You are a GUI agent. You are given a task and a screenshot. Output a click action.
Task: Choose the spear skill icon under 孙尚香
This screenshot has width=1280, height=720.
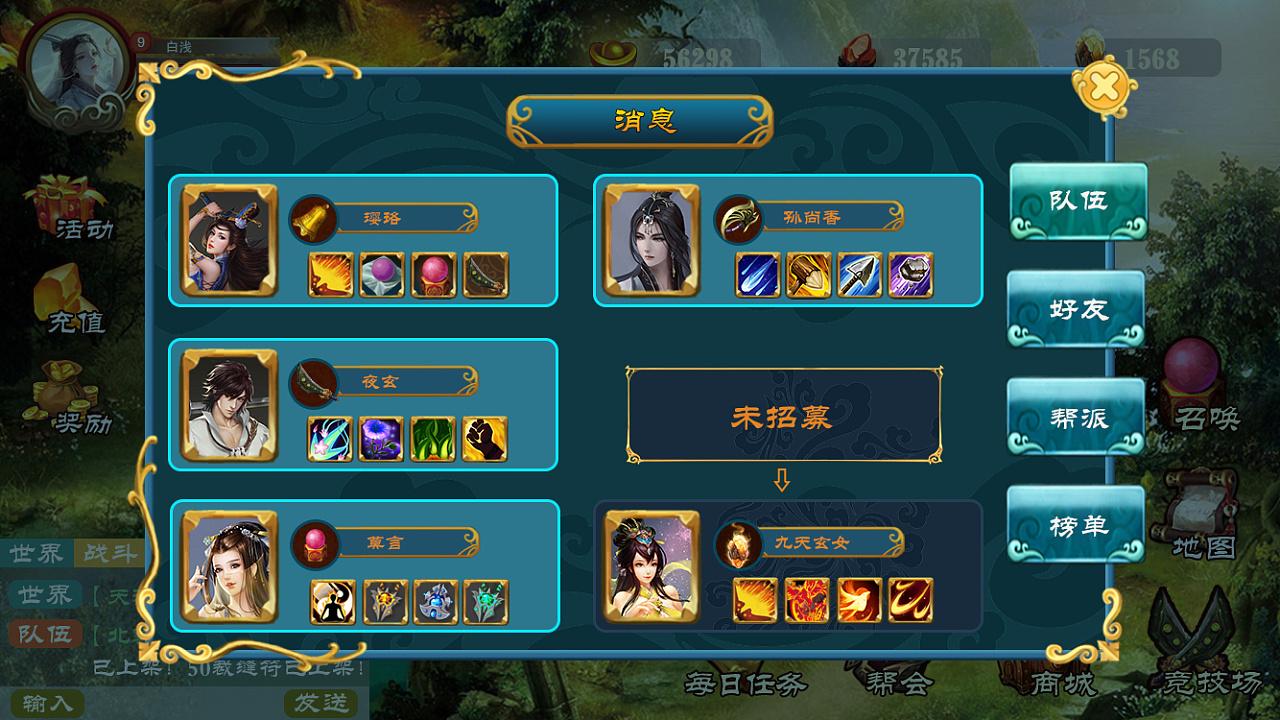point(859,275)
